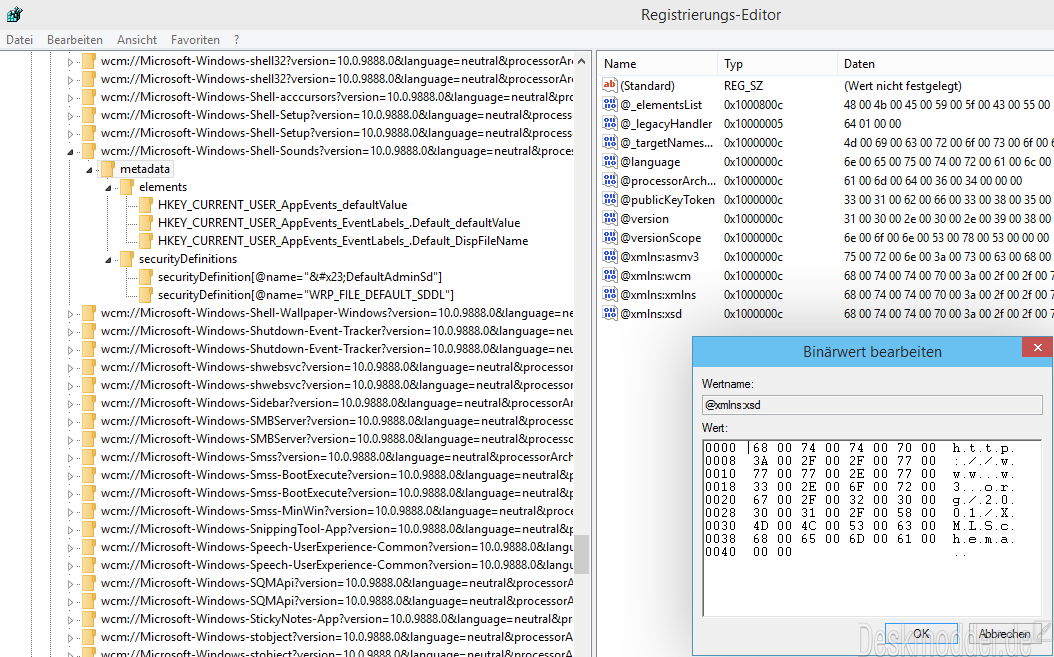Open the Favoriten menu
The height and width of the screenshot is (657, 1054).
click(x=195, y=40)
